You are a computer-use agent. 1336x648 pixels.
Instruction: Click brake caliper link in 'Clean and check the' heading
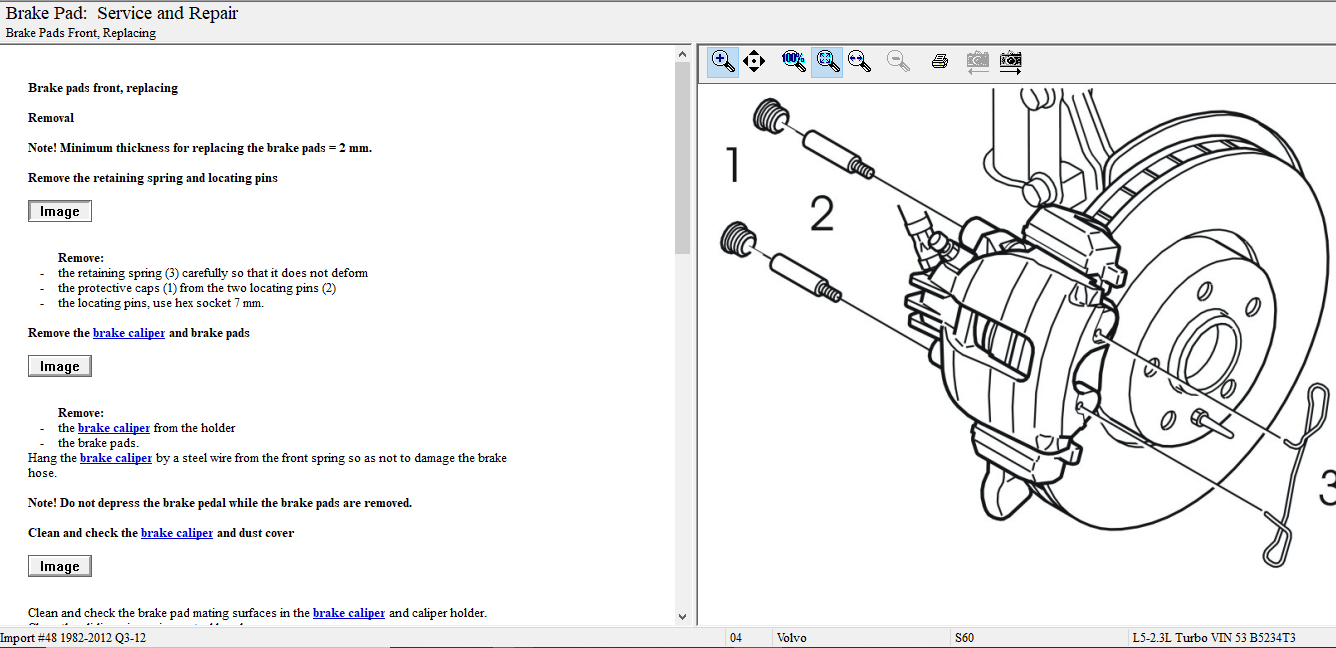point(177,533)
